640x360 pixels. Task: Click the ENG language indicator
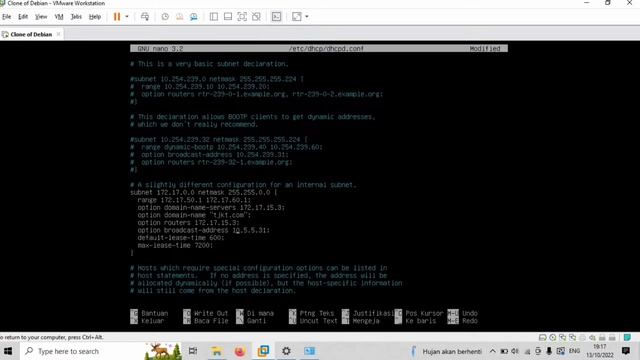(x=574, y=351)
